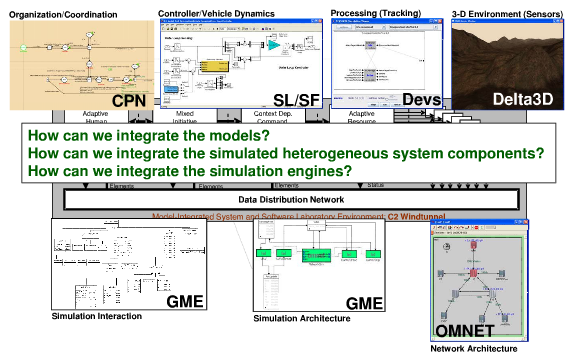Open the GME Simulation Interaction diagram

click(x=129, y=264)
